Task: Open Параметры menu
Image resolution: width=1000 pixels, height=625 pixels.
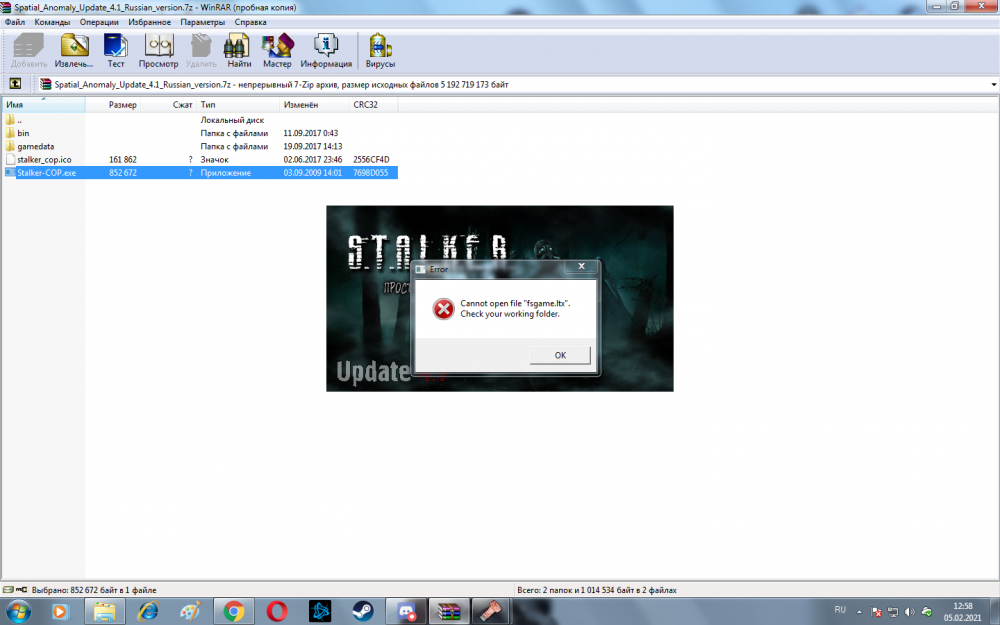Action: pos(202,22)
